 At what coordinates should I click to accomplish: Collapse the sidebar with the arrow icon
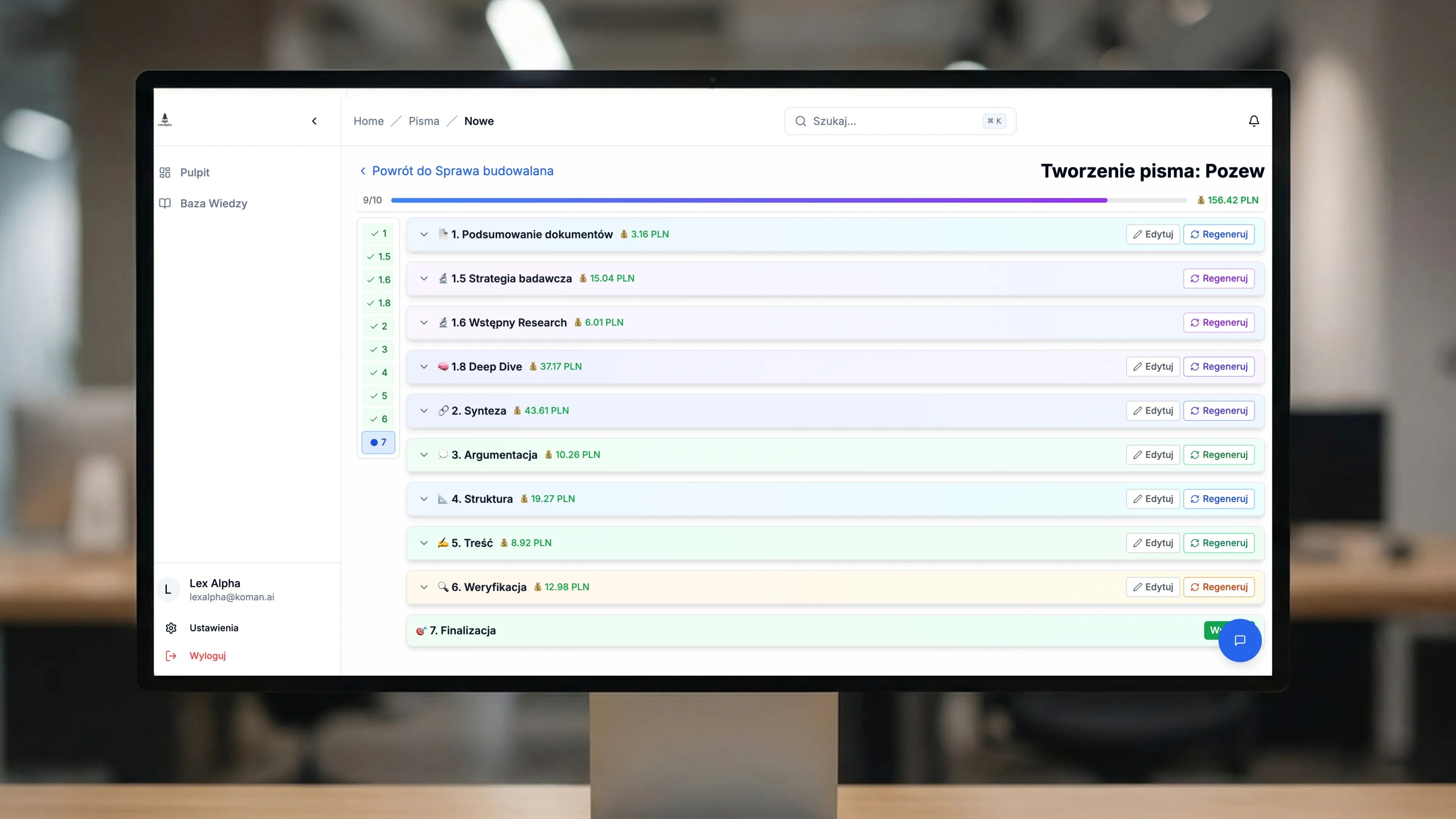[314, 121]
